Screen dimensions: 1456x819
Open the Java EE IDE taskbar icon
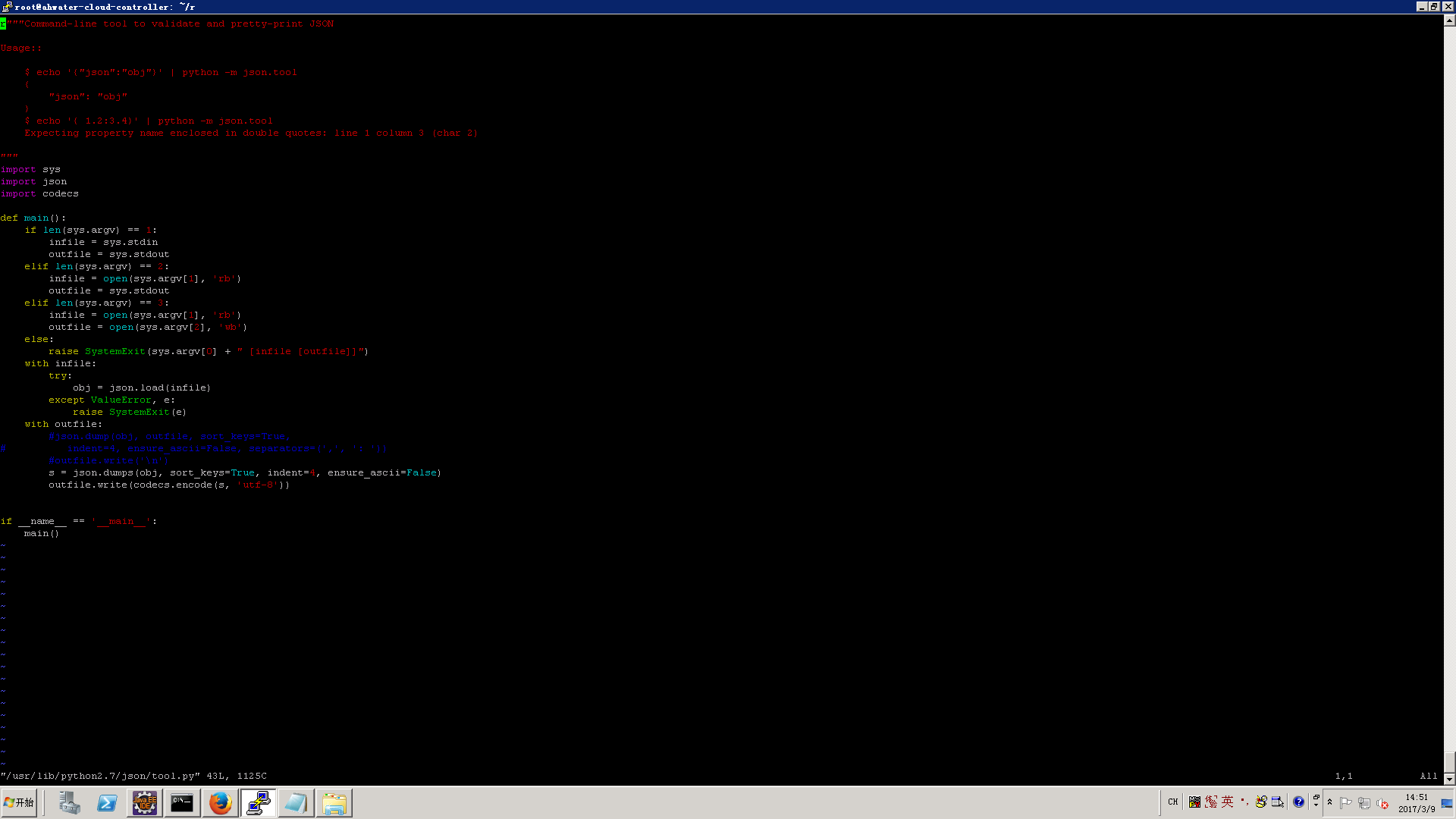[x=145, y=802]
